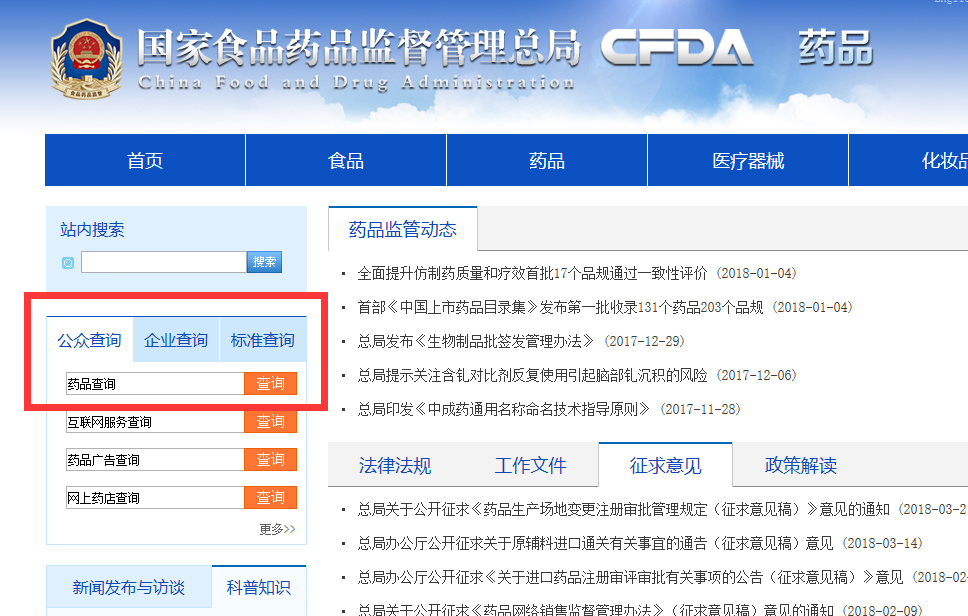Click the CFDA national emblem logo
The height and width of the screenshot is (616, 968).
[86, 59]
